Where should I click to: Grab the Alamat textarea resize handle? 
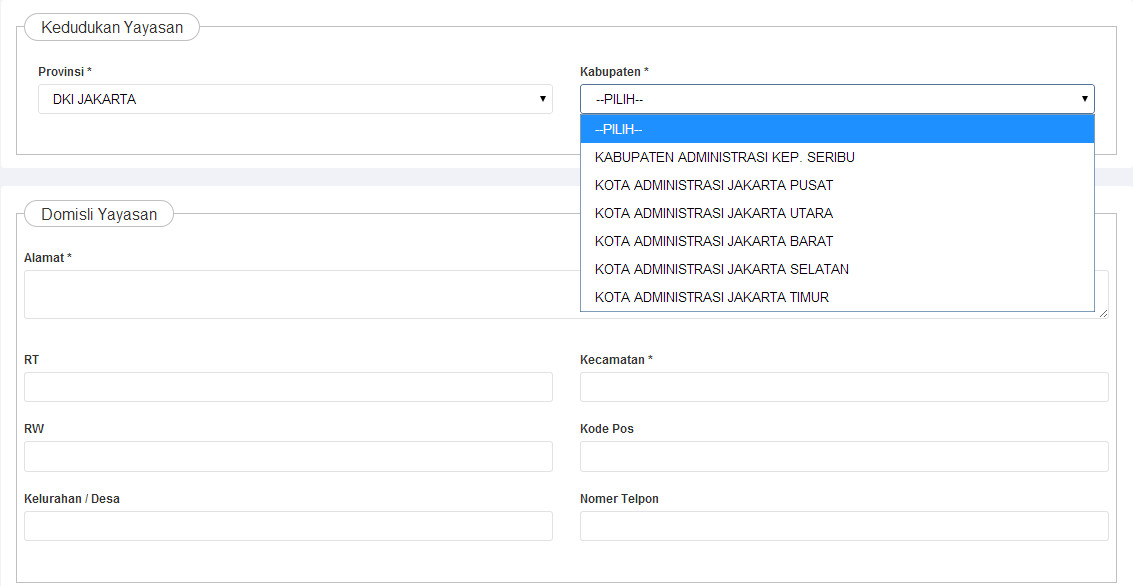coord(1103,313)
